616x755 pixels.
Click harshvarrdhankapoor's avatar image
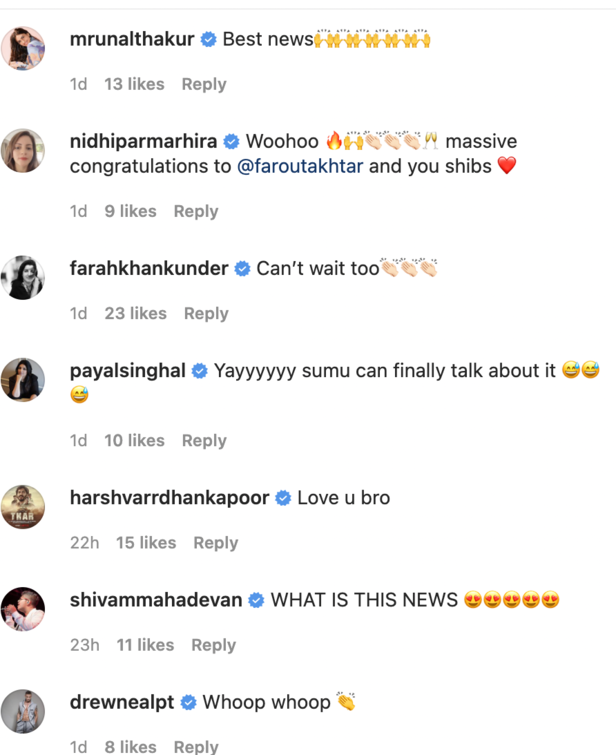coord(23,506)
